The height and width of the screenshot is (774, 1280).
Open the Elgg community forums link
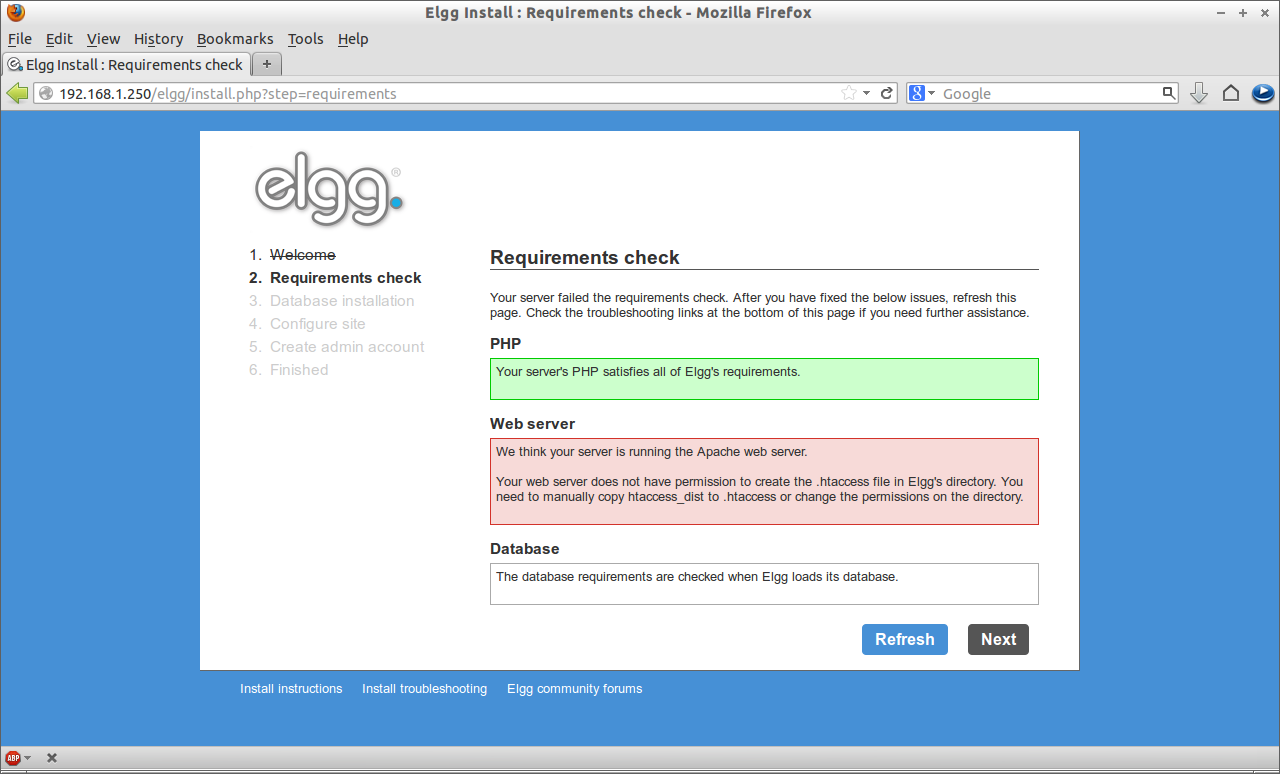574,689
